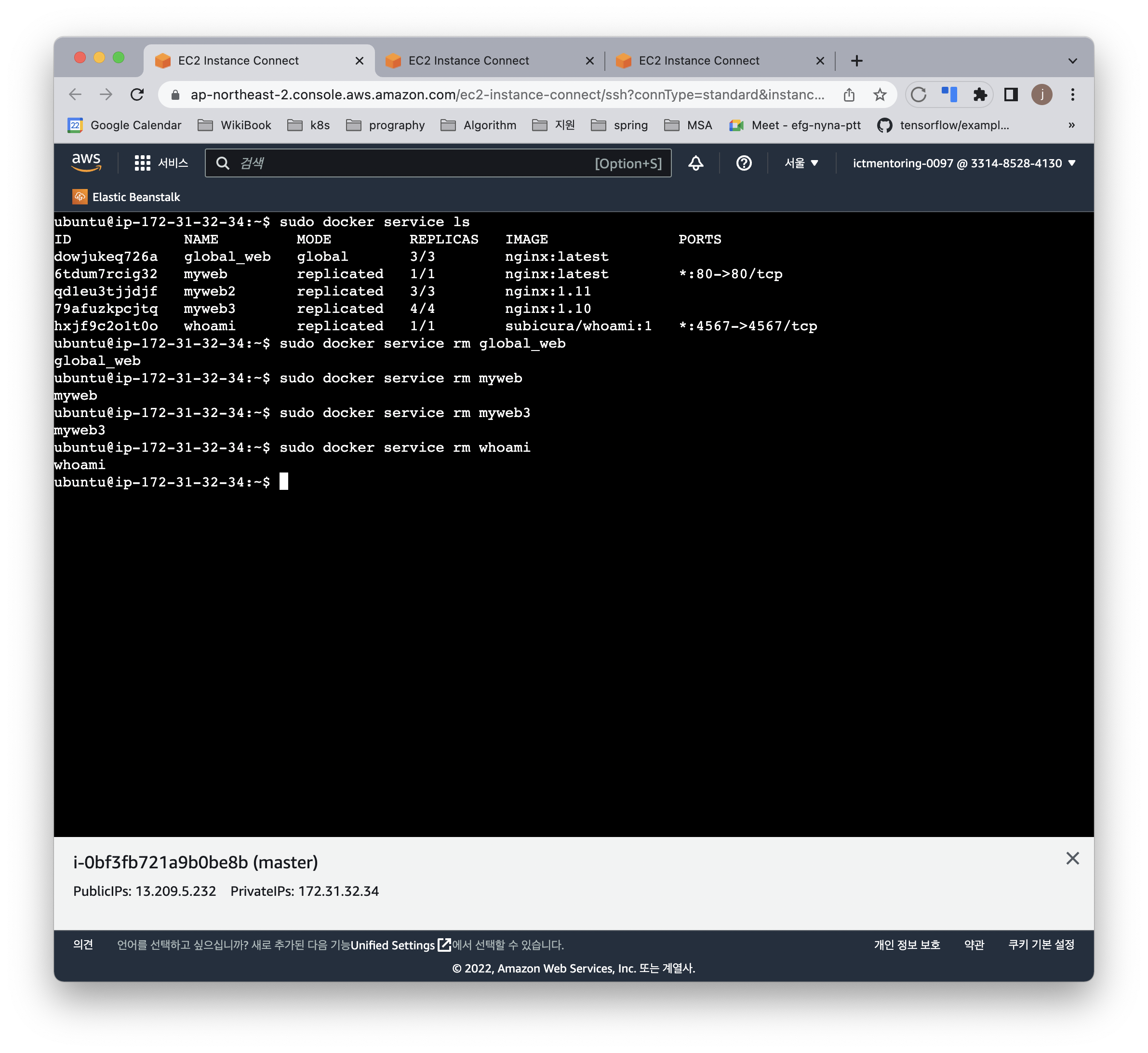Click the Elastic Beanstalk shortcut icon
This screenshot has height=1053, width=1148.
click(x=80, y=197)
